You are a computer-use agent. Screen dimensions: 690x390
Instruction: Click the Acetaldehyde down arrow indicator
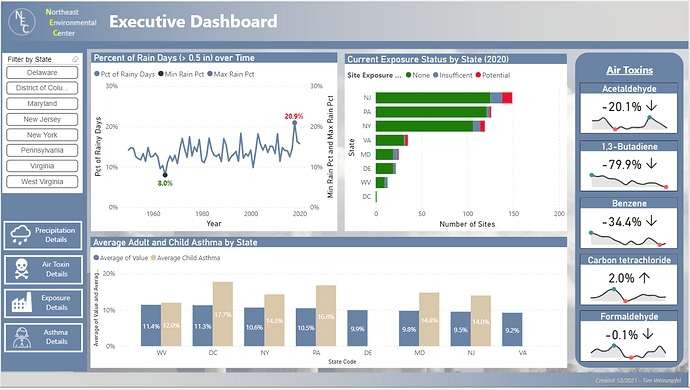(x=651, y=106)
